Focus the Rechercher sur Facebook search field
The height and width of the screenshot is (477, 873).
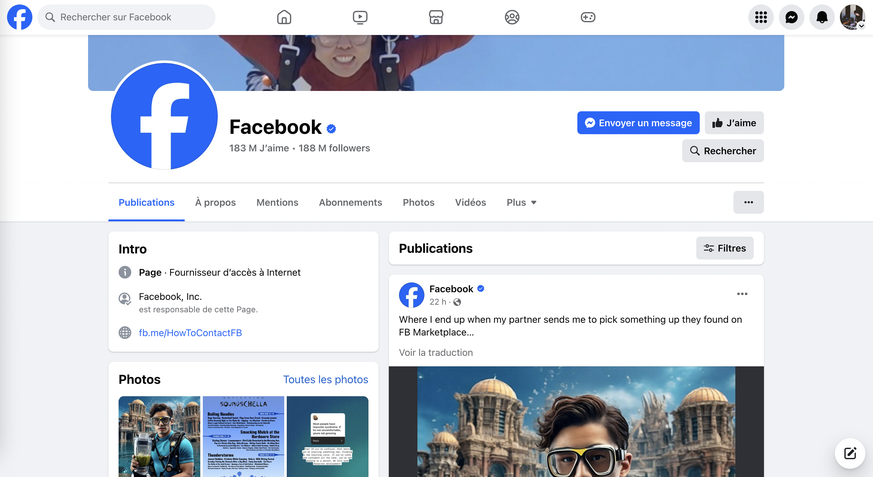(127, 17)
